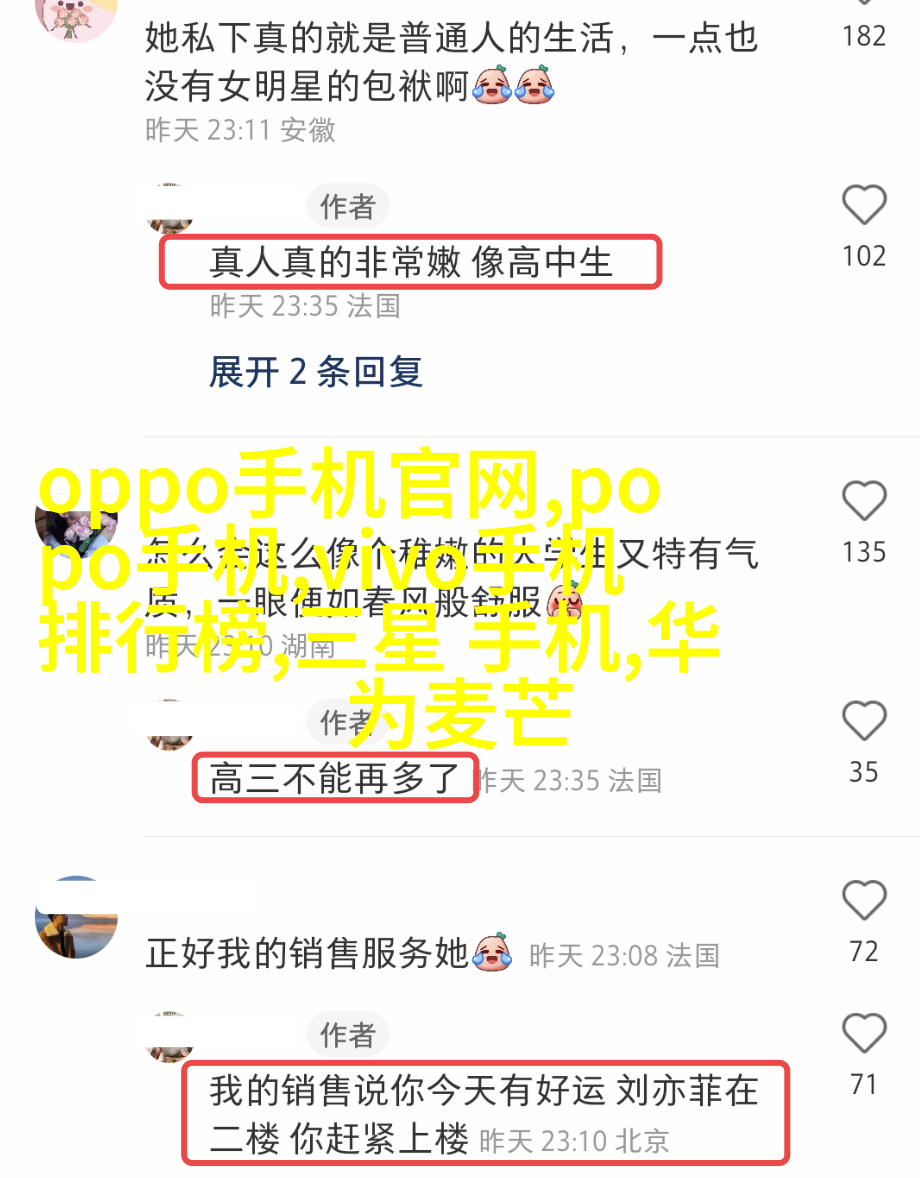The width and height of the screenshot is (920, 1178).
Task: Tap the heart beside the 72-like comment
Action: click(864, 900)
